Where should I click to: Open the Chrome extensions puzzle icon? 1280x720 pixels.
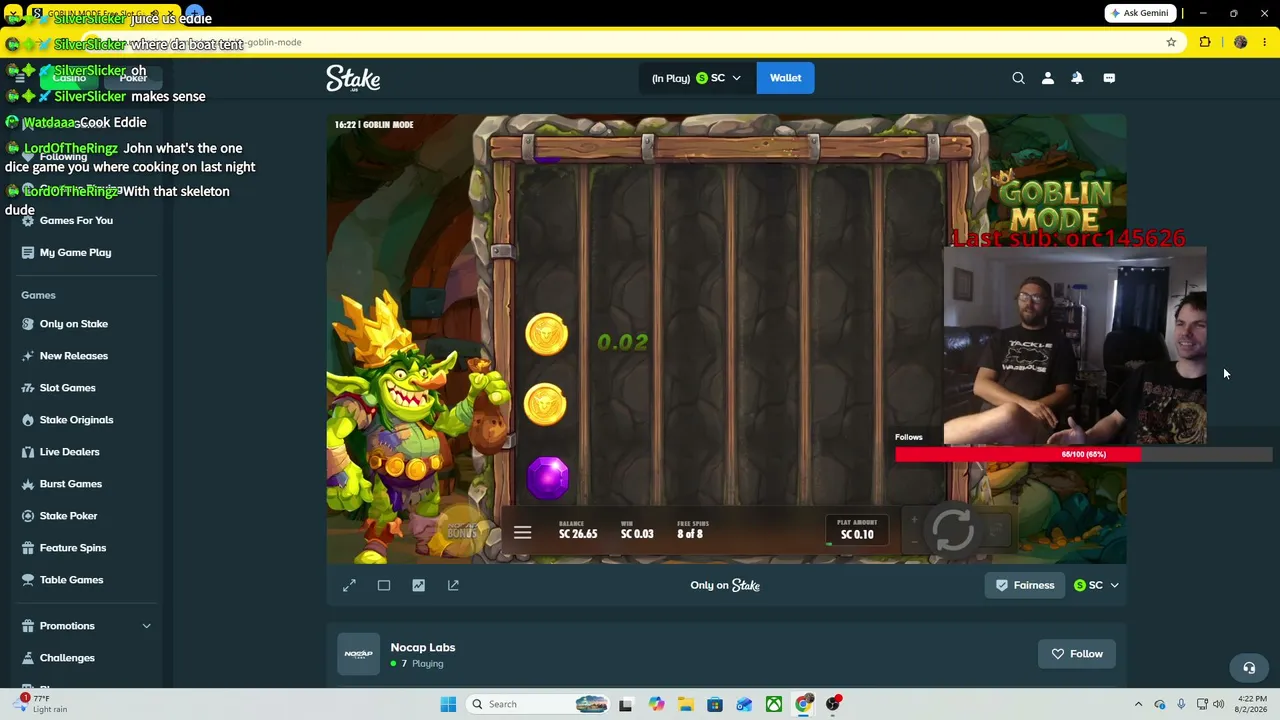[x=1205, y=42]
